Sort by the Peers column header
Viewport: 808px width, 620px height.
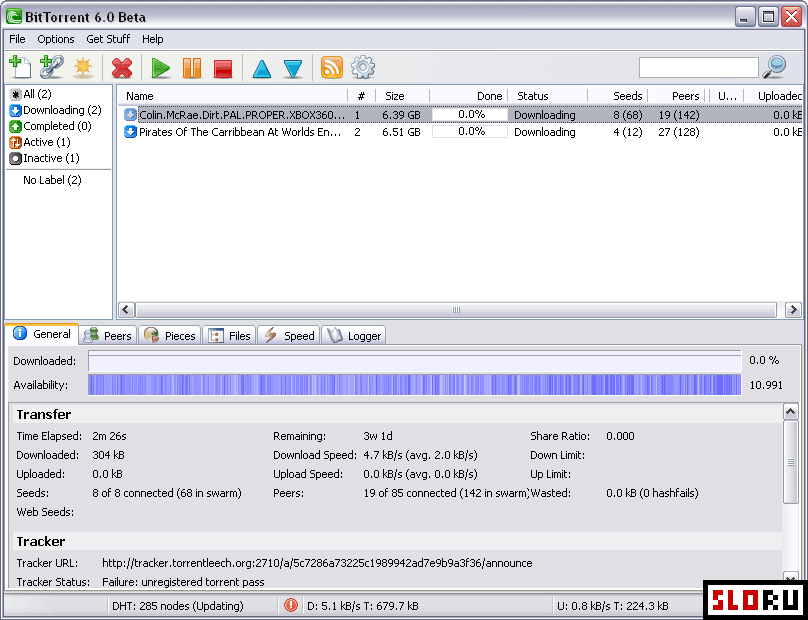(x=678, y=96)
